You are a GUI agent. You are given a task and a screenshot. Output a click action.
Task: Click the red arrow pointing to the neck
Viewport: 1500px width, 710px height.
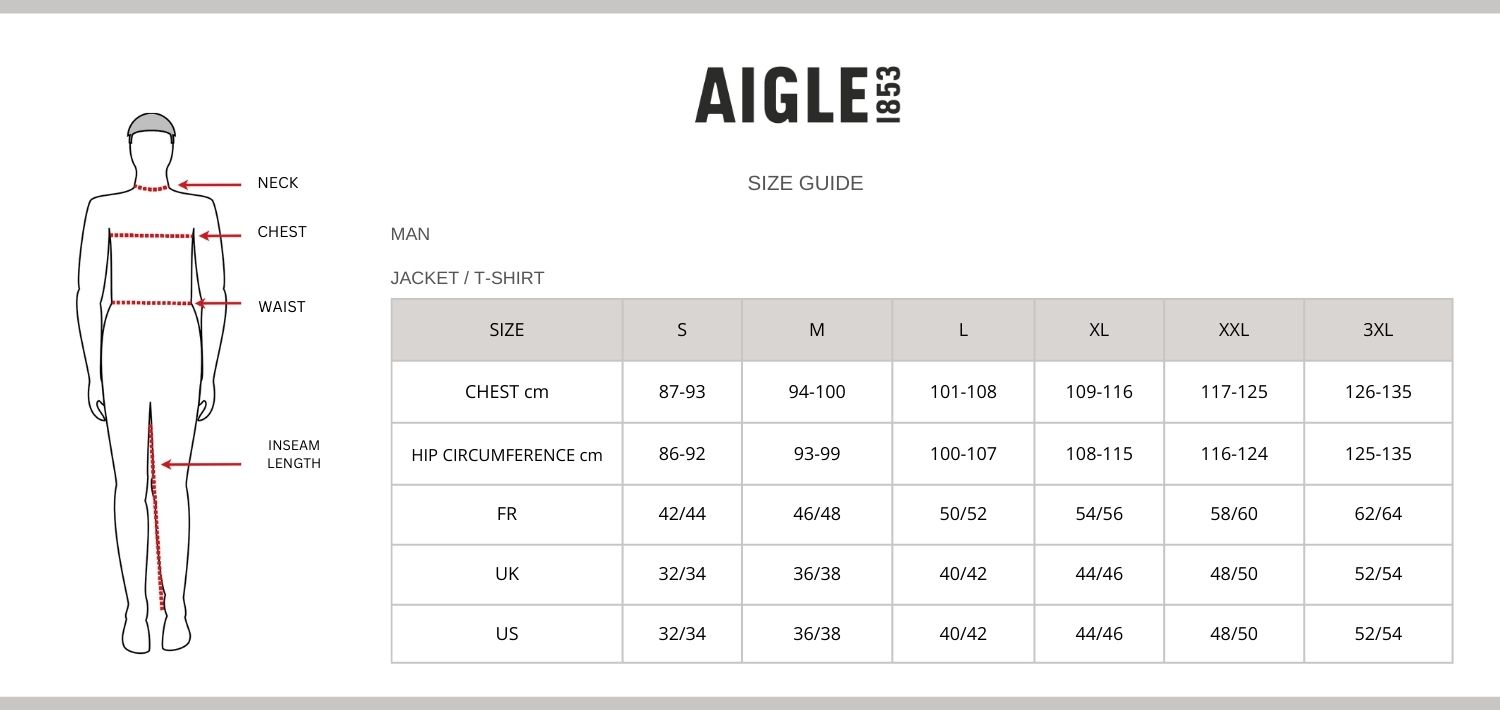tap(210, 185)
